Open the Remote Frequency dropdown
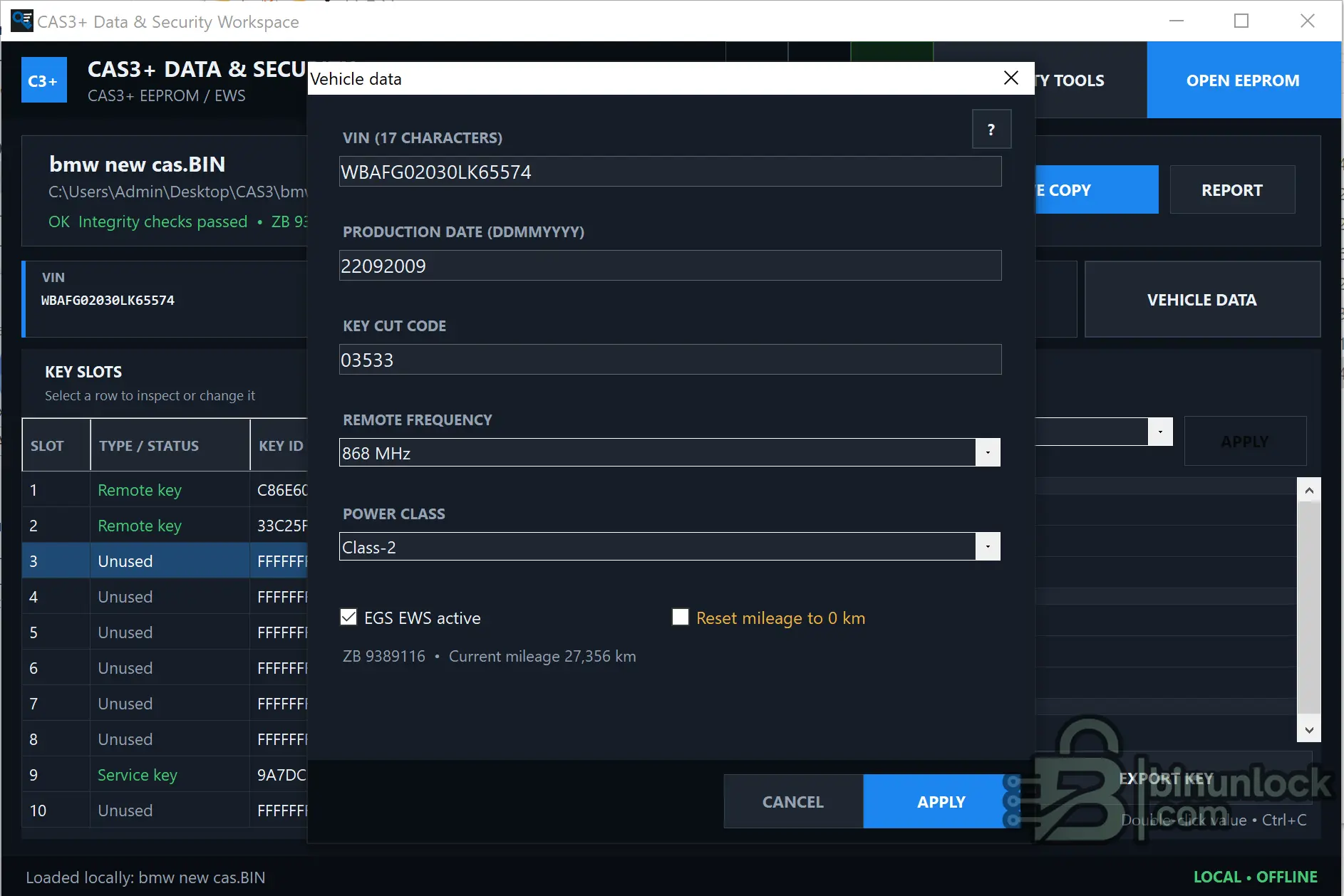The width and height of the screenshot is (1344, 896). coord(988,452)
